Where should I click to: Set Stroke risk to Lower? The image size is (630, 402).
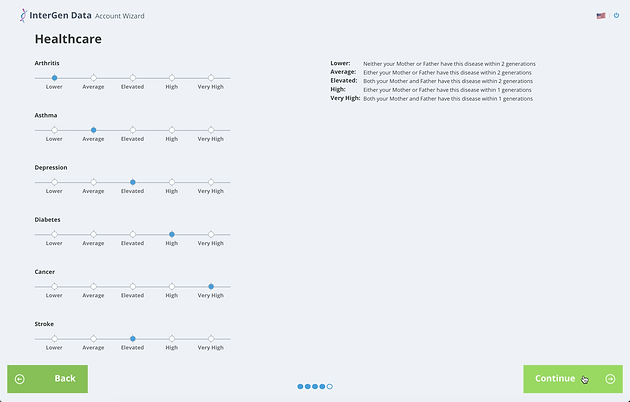point(54,339)
